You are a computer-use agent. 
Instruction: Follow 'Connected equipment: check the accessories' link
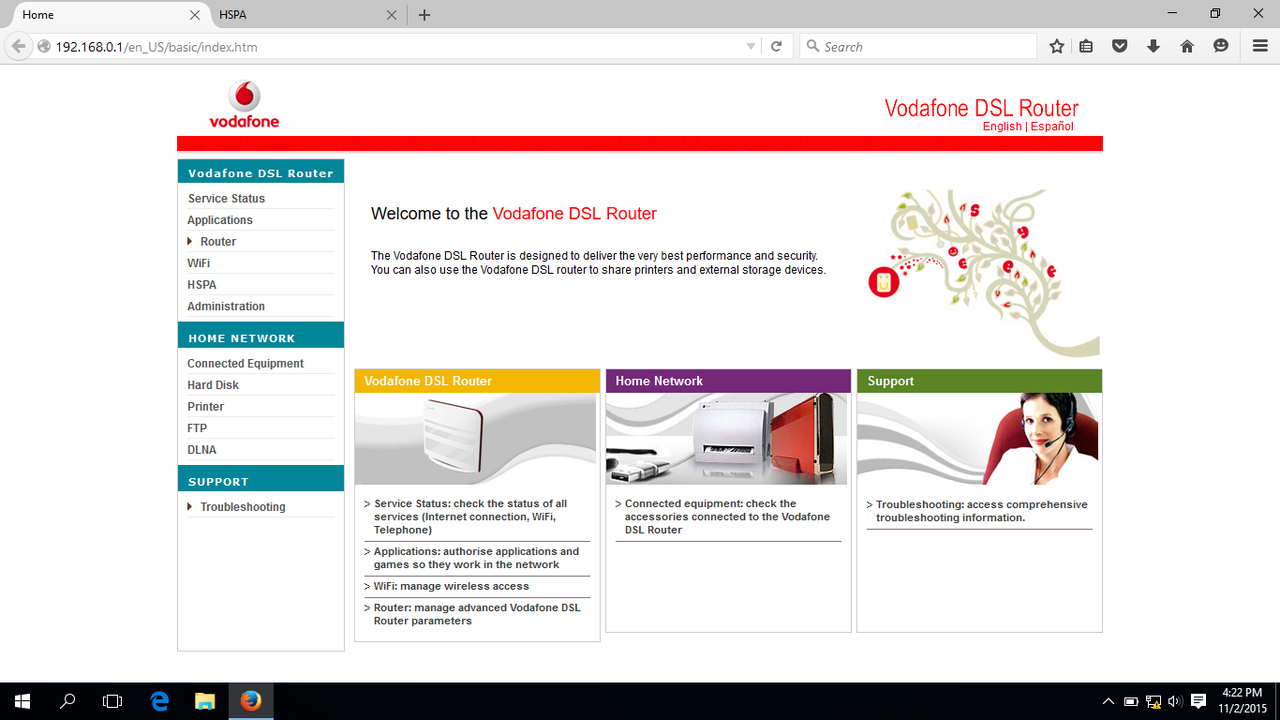click(727, 517)
